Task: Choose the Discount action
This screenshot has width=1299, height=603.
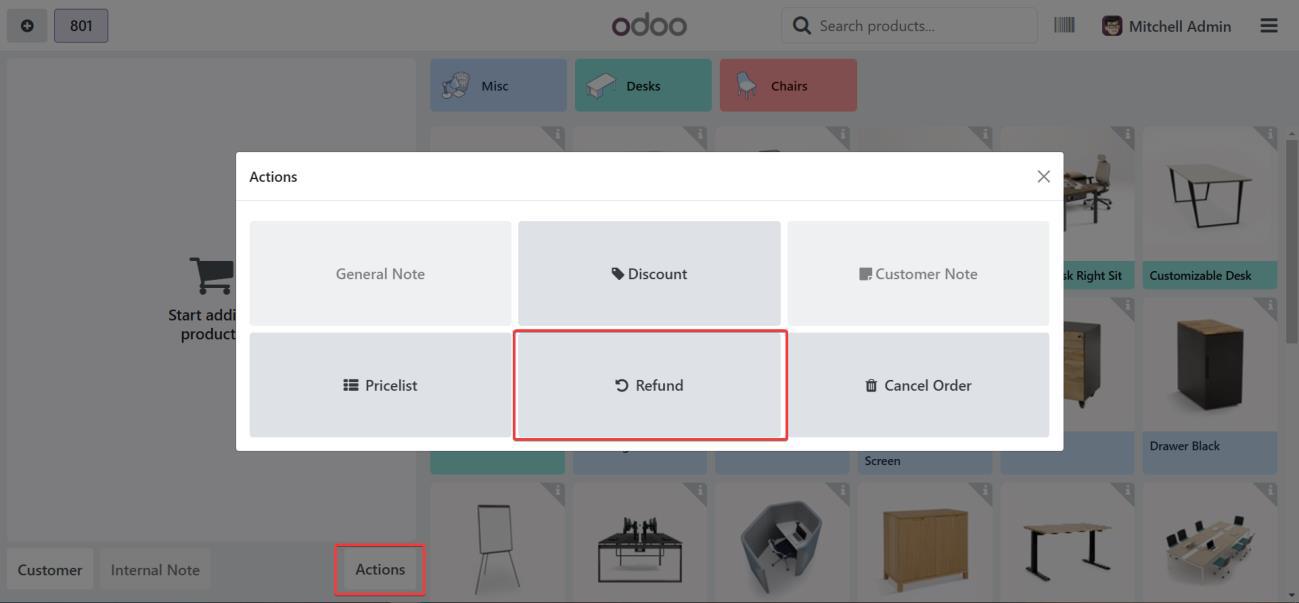Action: pos(649,273)
